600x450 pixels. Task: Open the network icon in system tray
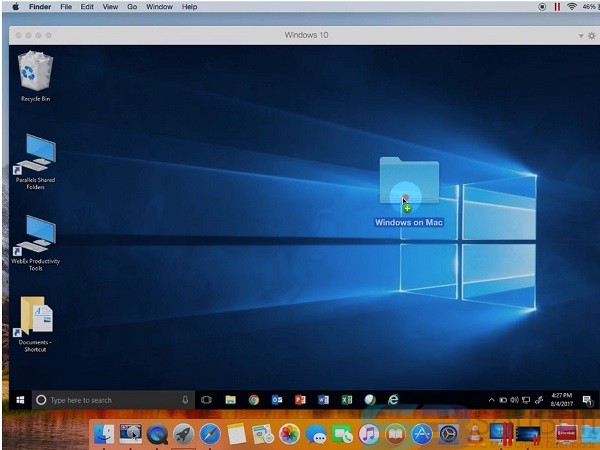tap(527, 400)
